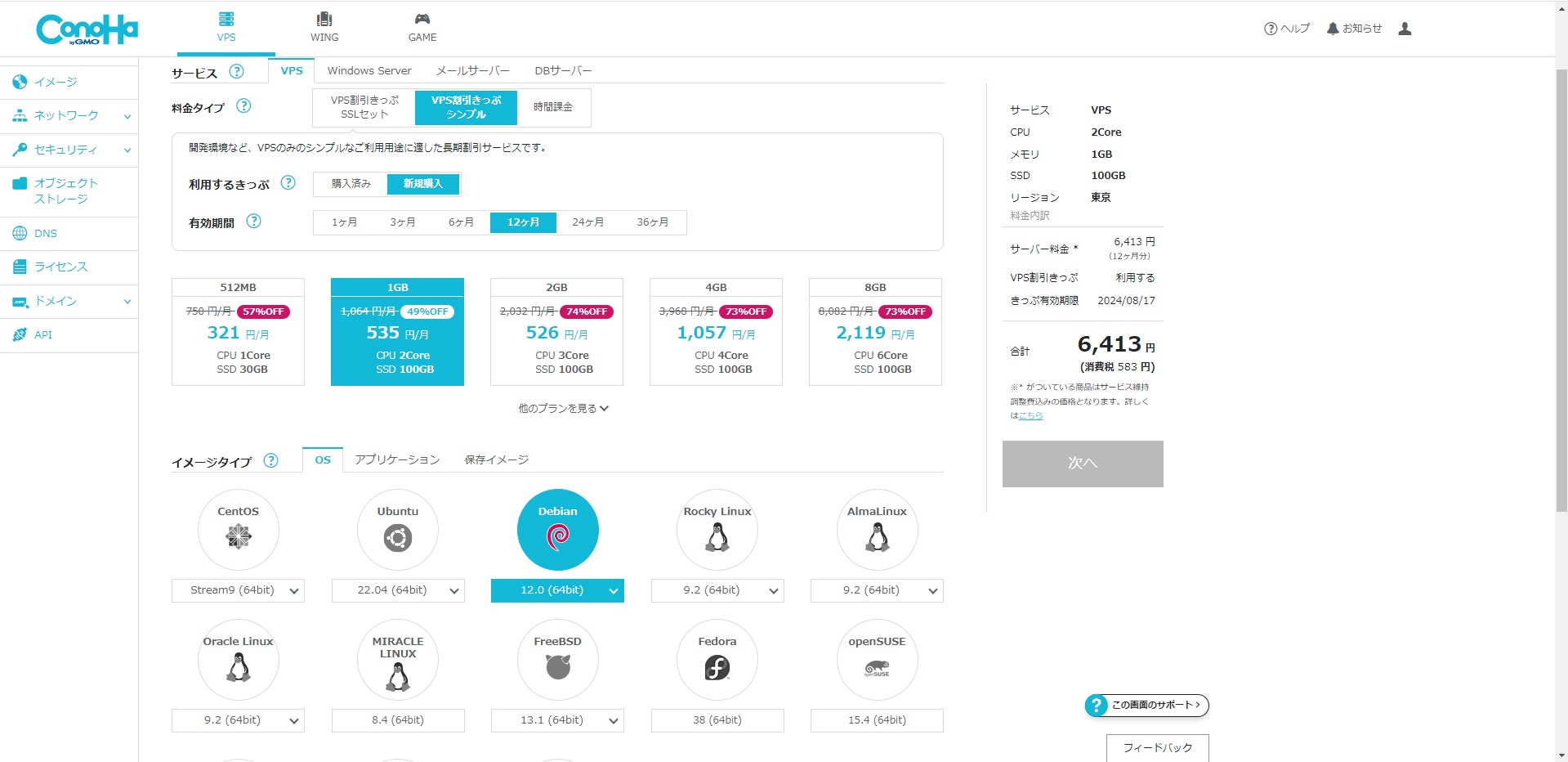The image size is (1568, 762).
Task: Set validity period to 6ヶ月
Action: coord(461,222)
